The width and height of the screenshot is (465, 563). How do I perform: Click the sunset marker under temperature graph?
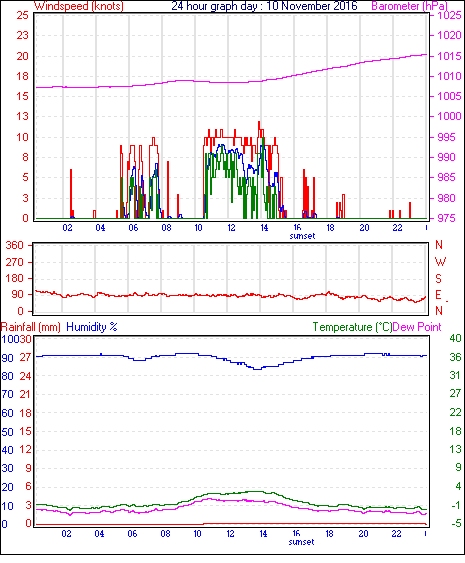301,541
